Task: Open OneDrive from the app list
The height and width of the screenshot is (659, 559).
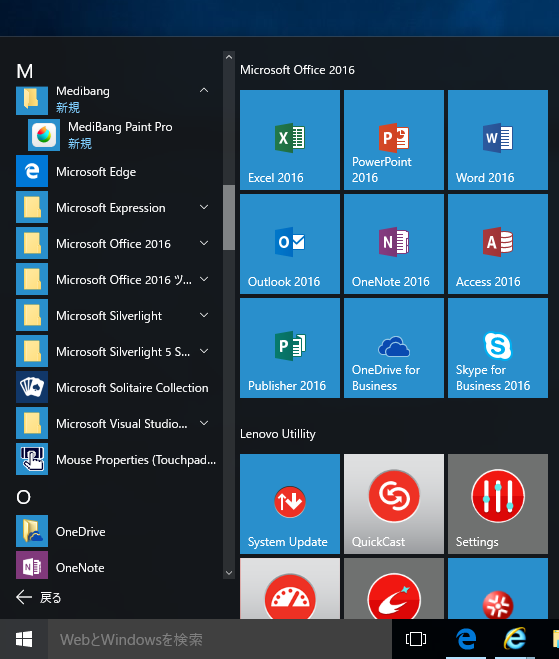Action: [117, 531]
